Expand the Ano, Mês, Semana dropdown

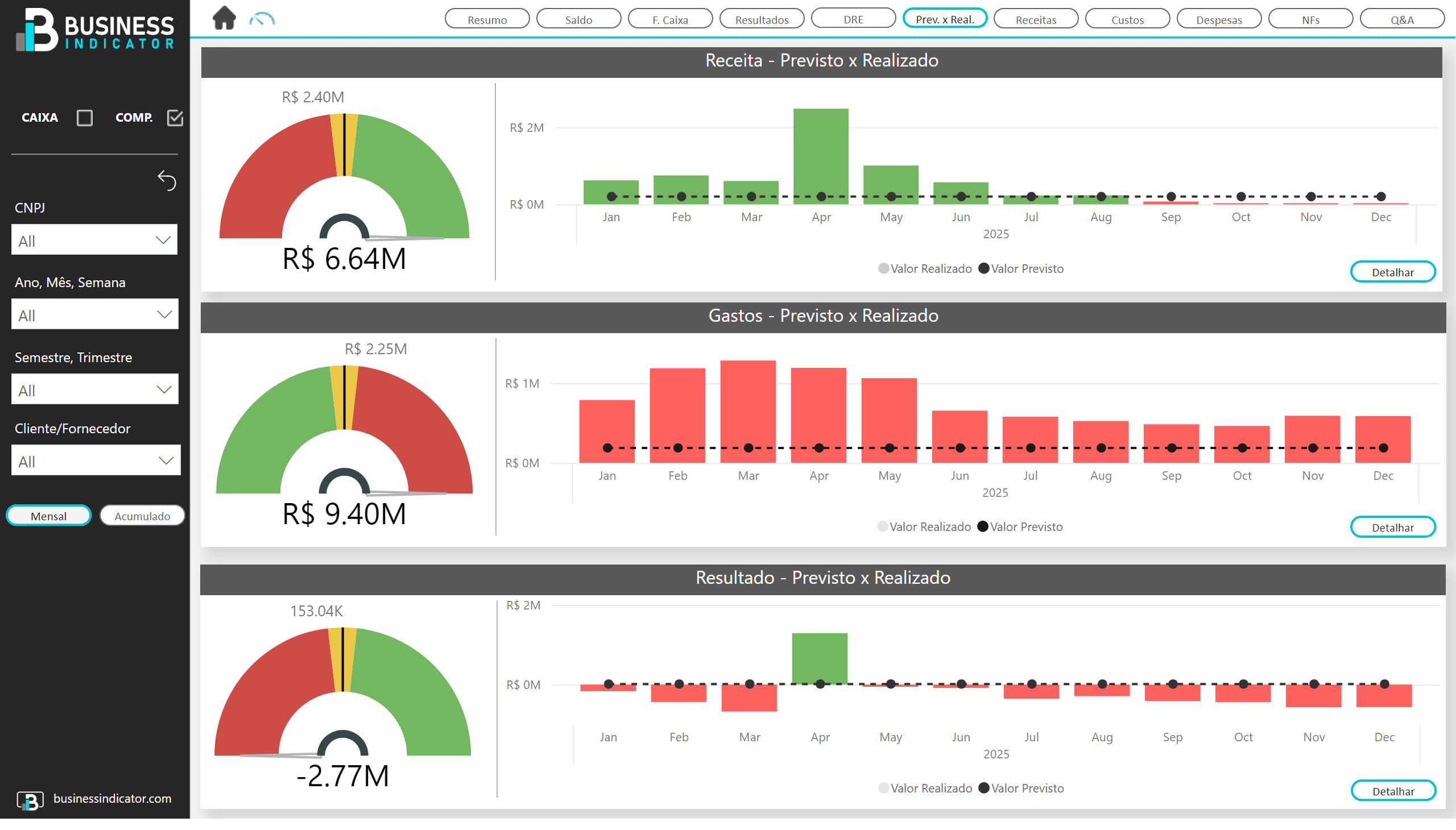pyautogui.click(x=94, y=315)
